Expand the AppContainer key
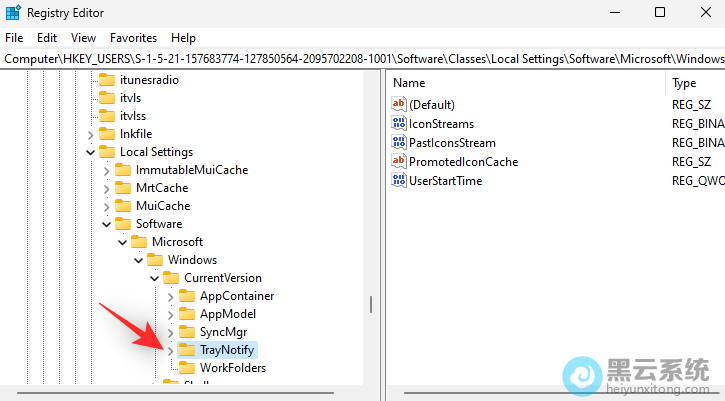Image resolution: width=725 pixels, height=401 pixels. [171, 296]
